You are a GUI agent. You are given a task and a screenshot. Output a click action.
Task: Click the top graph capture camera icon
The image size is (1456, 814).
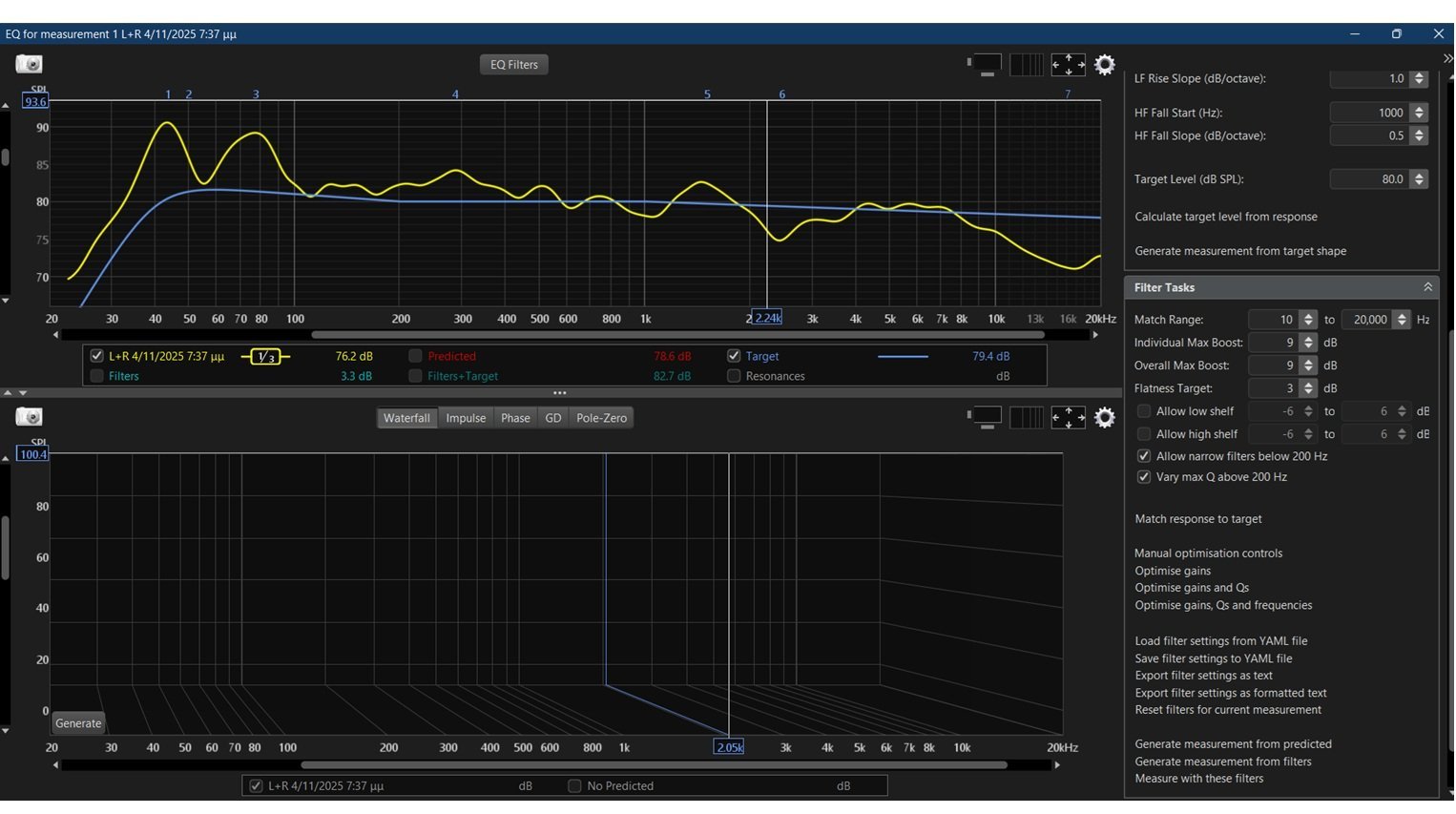point(29,64)
